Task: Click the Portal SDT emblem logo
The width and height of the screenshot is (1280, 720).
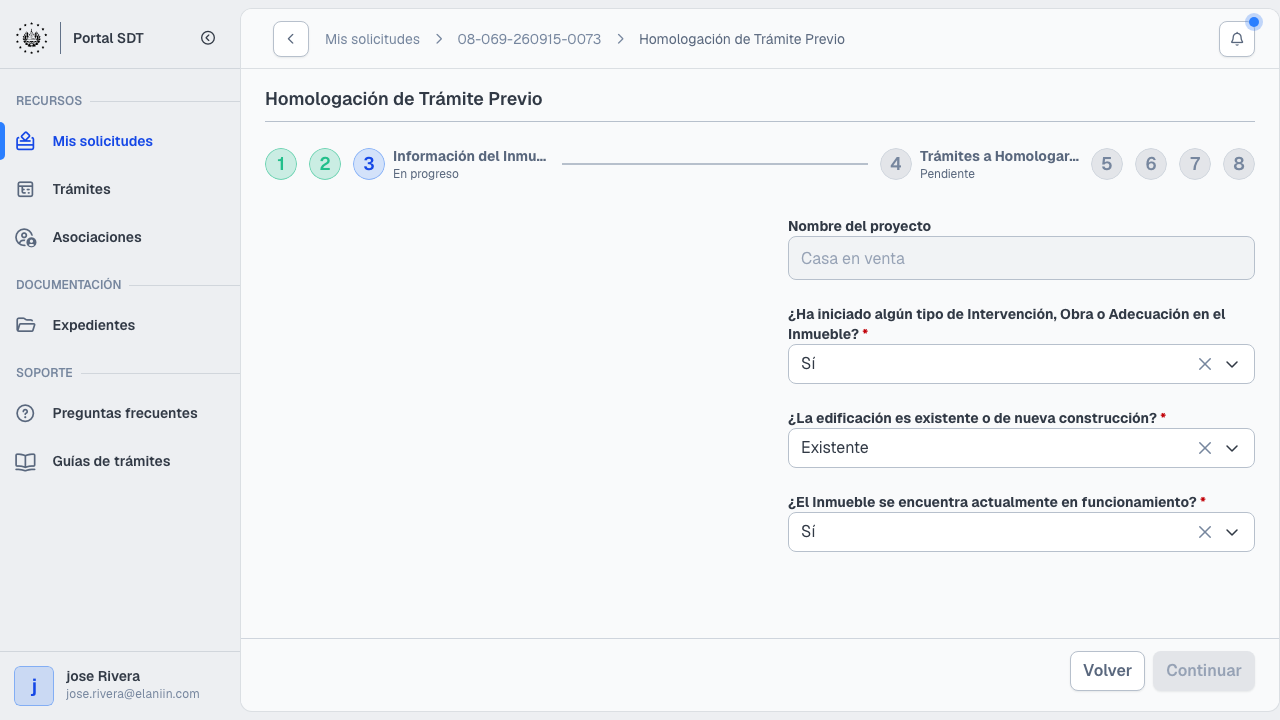Action: tap(31, 38)
